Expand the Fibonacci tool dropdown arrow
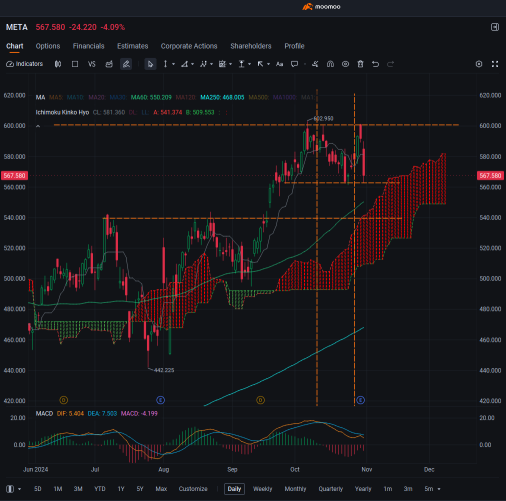The width and height of the screenshot is (506, 501). click(x=230, y=64)
